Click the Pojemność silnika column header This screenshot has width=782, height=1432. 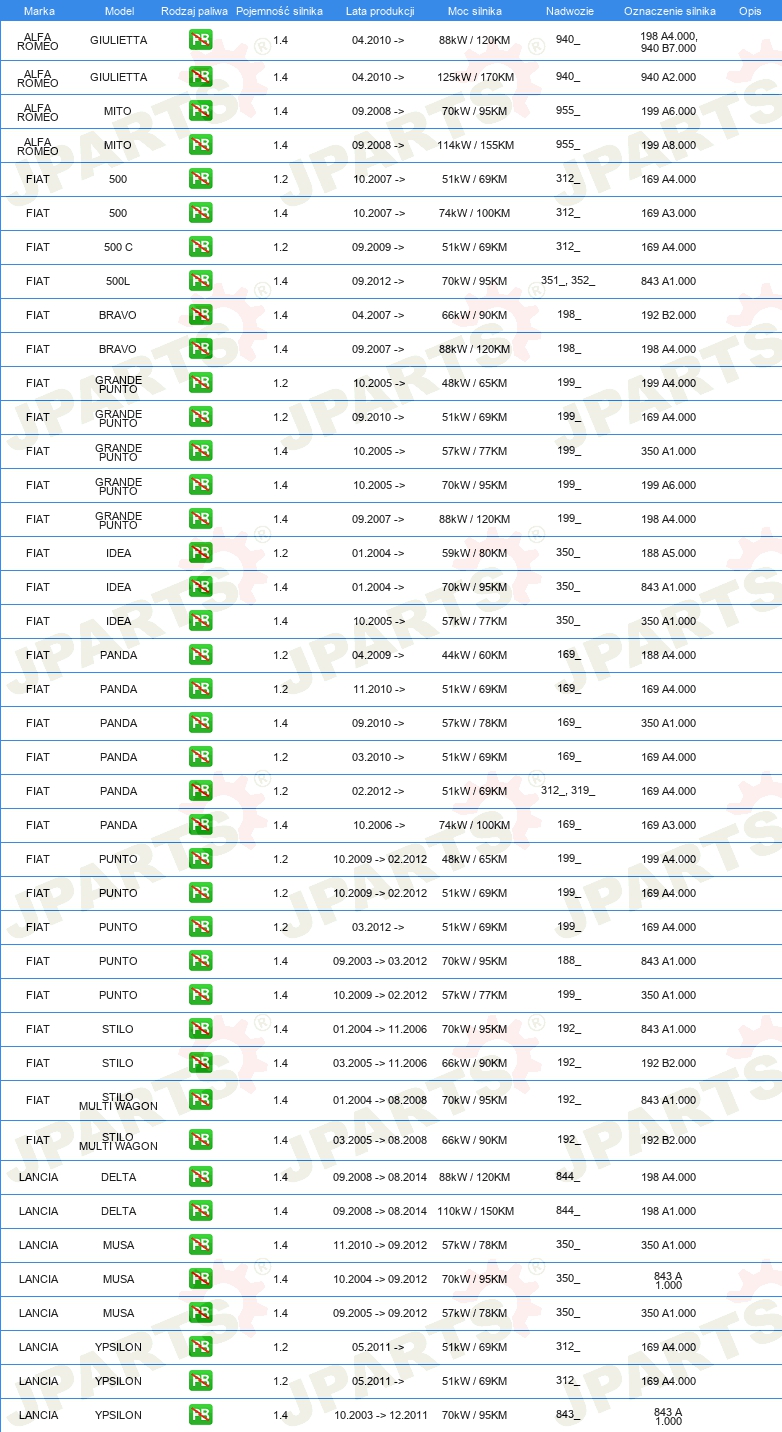point(279,11)
